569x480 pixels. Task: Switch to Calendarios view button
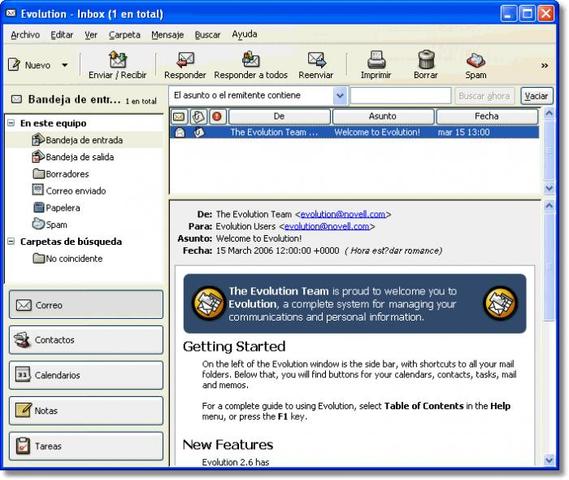[x=86, y=375]
